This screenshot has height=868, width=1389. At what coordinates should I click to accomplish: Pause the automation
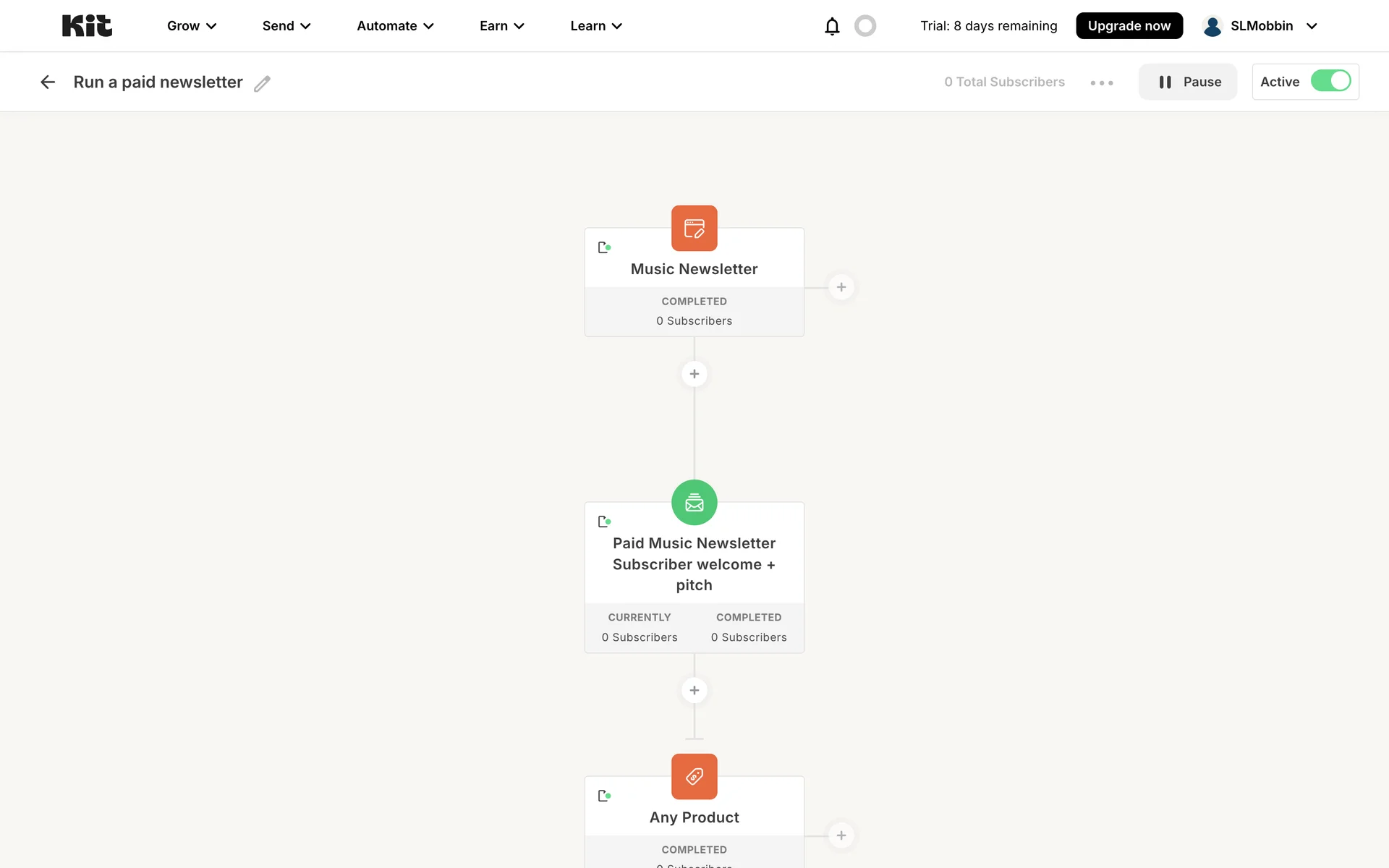(1187, 82)
